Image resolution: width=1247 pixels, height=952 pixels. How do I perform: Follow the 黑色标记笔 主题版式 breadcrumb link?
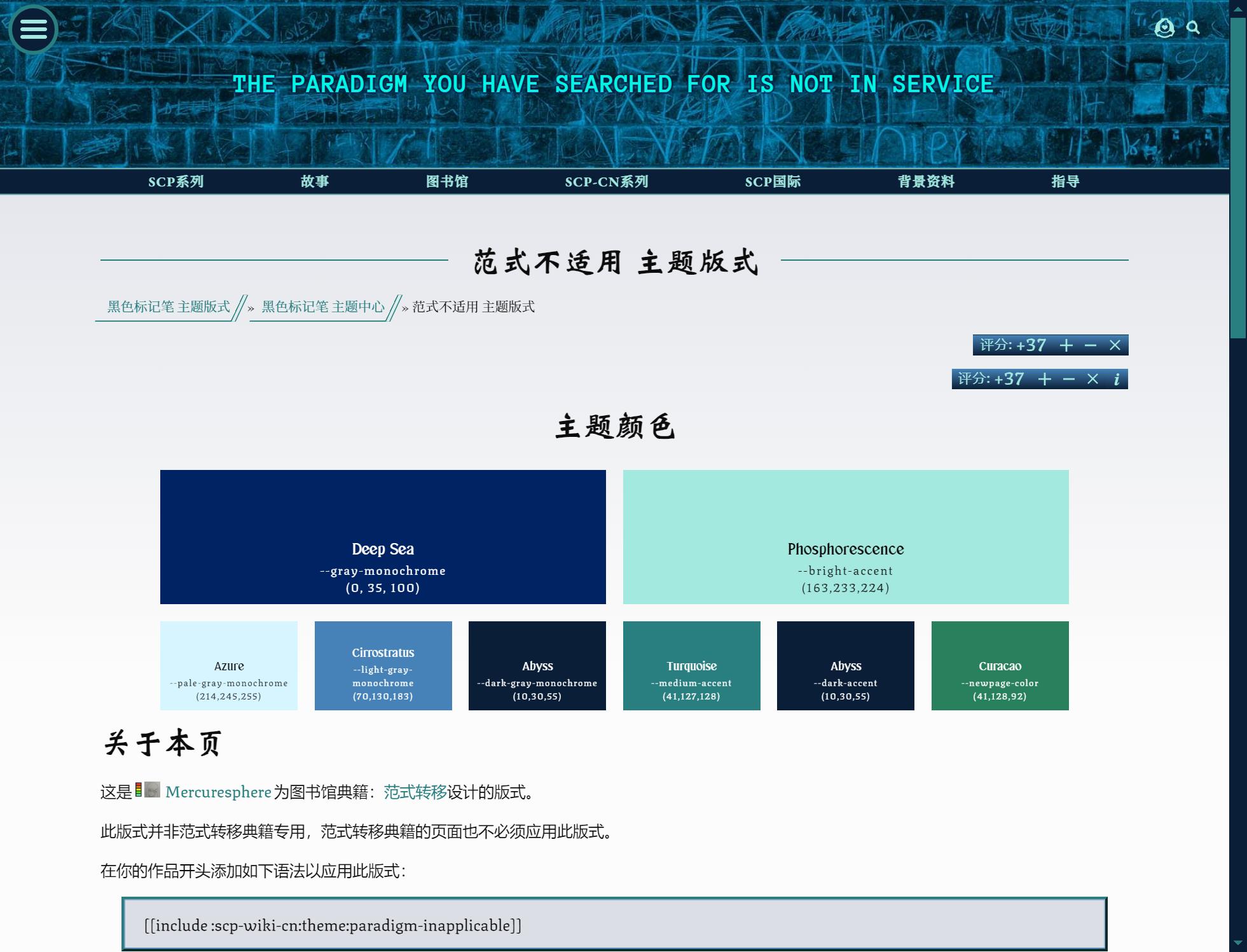tap(169, 307)
